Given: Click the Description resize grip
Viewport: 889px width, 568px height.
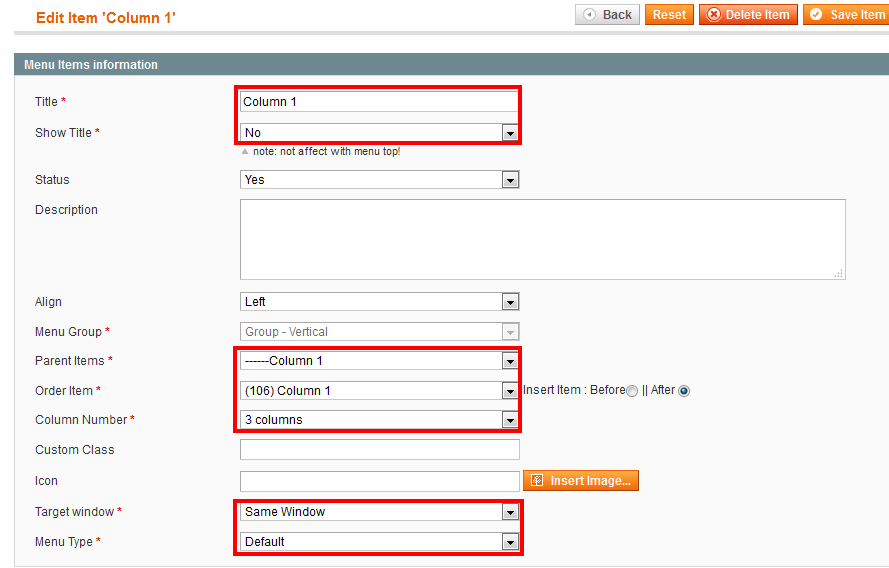Looking at the screenshot, I should point(839,273).
